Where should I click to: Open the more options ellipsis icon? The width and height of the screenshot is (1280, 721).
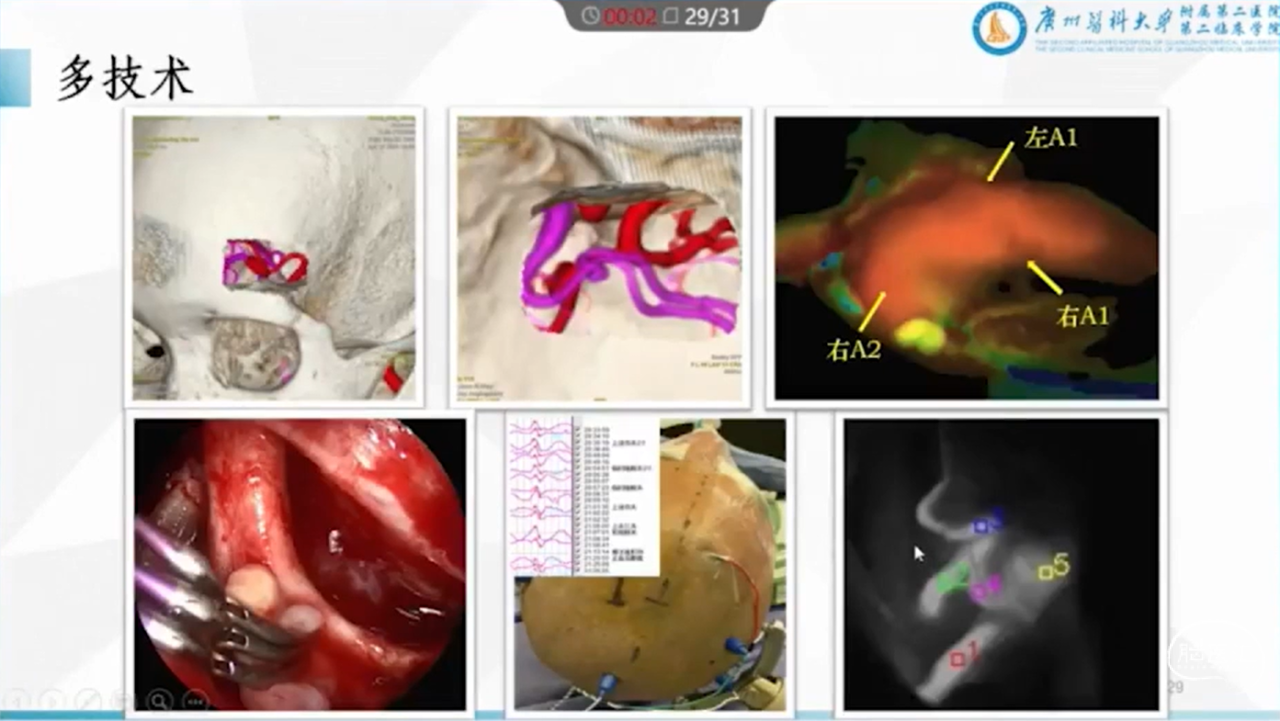[x=194, y=700]
